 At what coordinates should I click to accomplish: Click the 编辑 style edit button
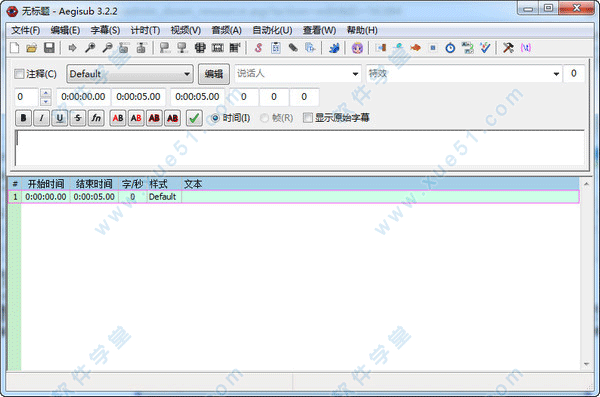click(x=214, y=74)
